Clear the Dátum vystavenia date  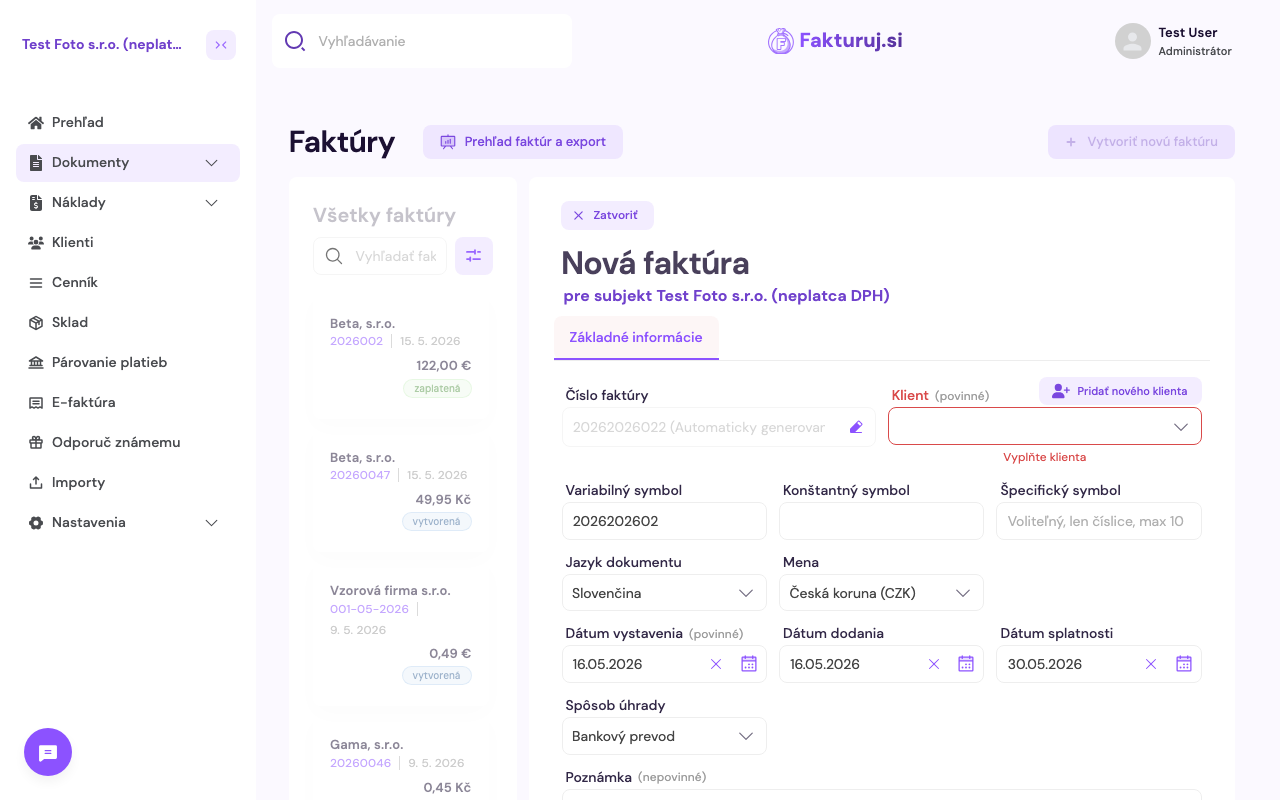(x=716, y=664)
